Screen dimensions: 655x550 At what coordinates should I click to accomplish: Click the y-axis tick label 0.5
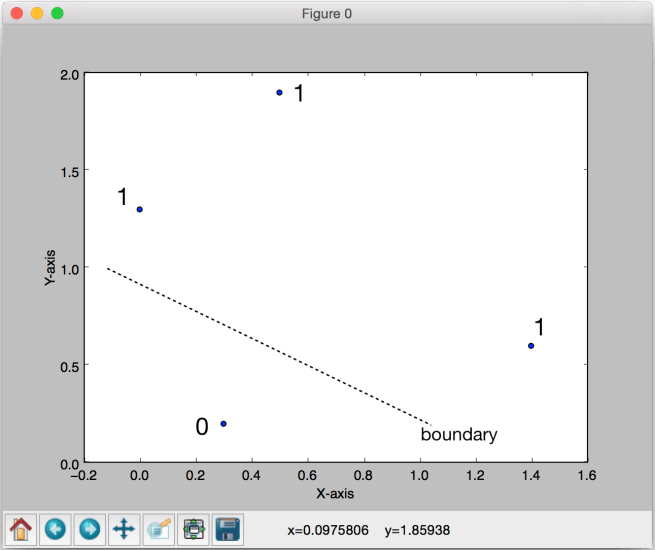[70, 367]
